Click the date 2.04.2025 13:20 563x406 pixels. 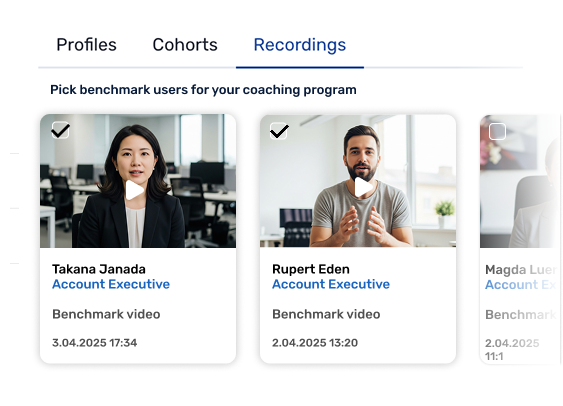click(x=315, y=342)
